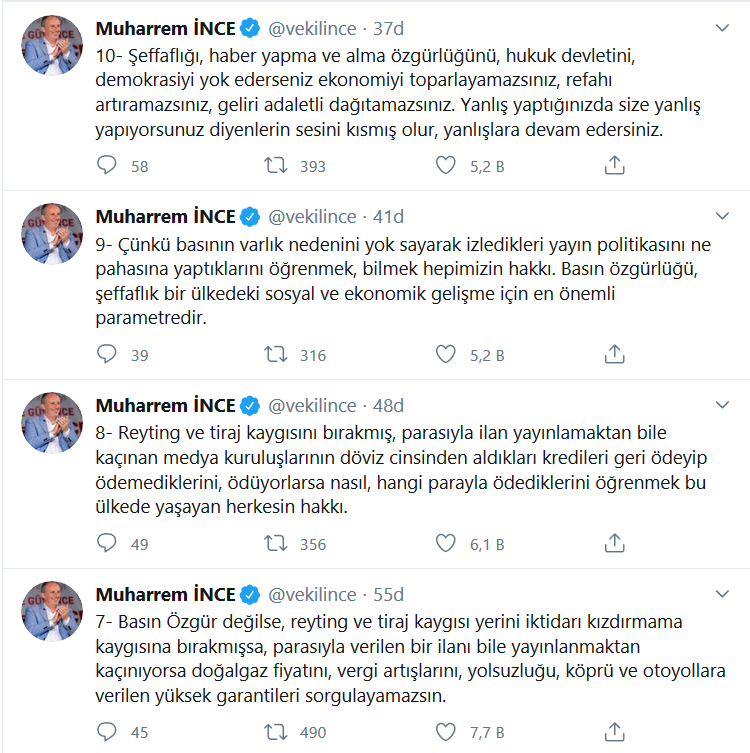Reply to the tweet with 49 replies
Image resolution: width=750 pixels, height=753 pixels.
click(x=107, y=543)
